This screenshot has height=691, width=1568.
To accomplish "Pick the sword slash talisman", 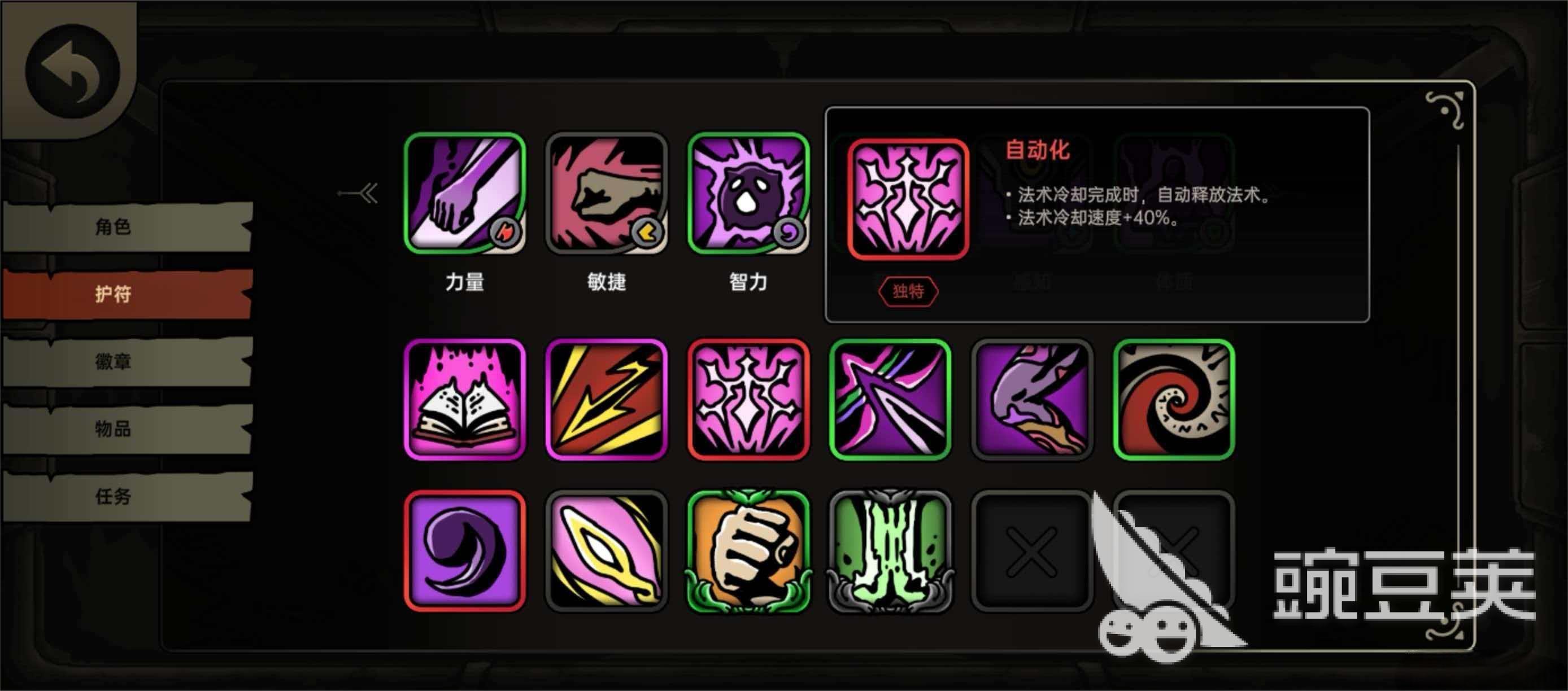I will pyautogui.click(x=890, y=400).
